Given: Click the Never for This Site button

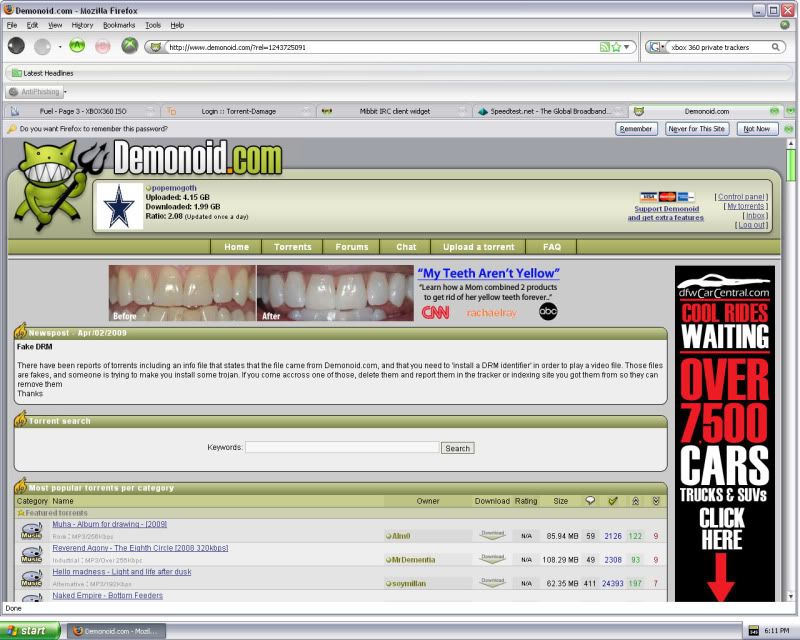Looking at the screenshot, I should [x=697, y=129].
